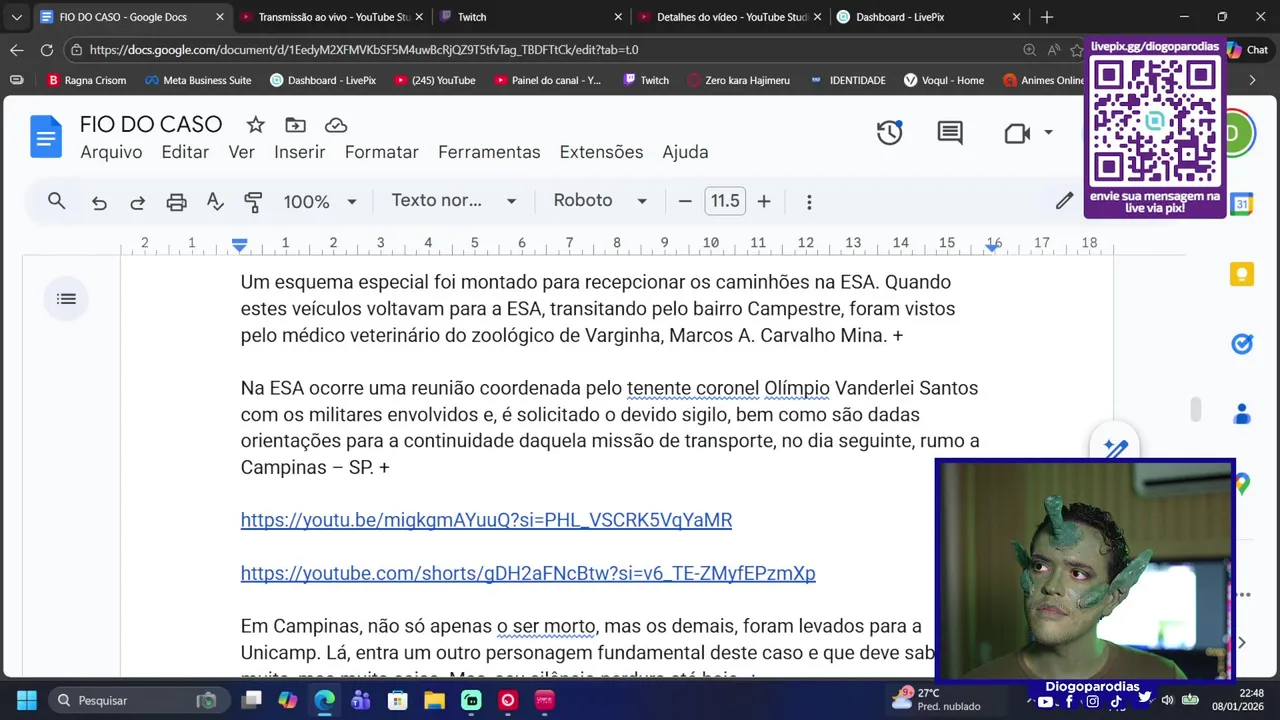Click the document vertical scrollbar thumb
This screenshot has height=720, width=1280.
(1195, 410)
